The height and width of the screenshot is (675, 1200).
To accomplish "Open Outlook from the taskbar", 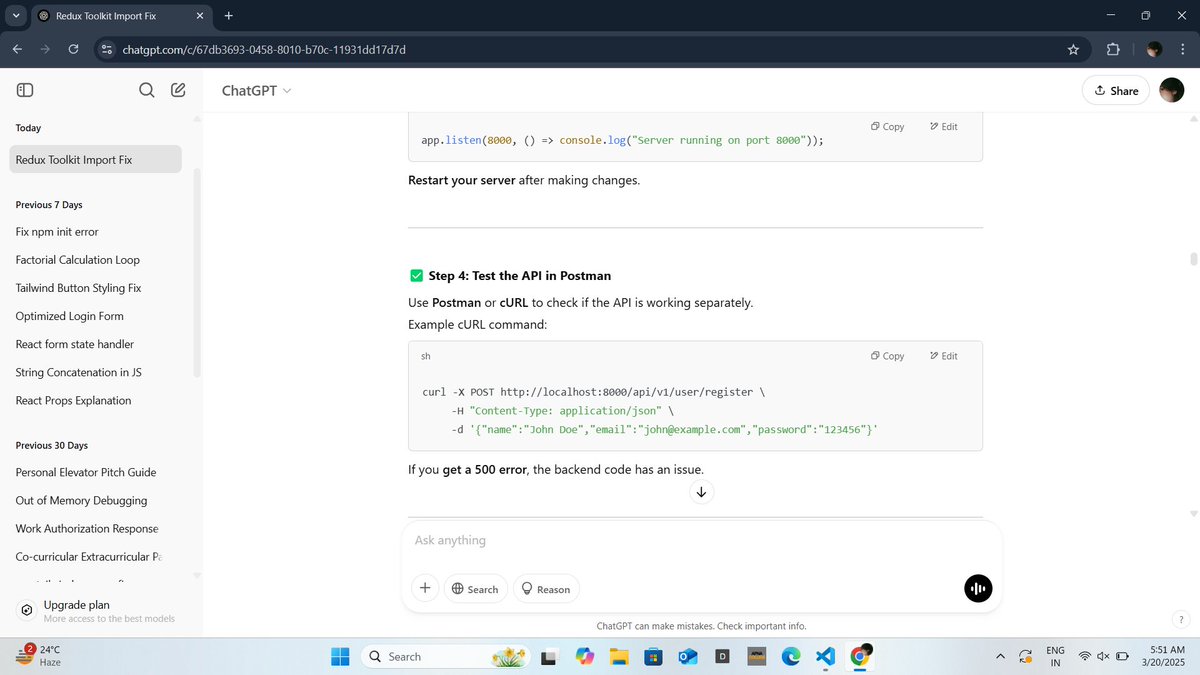I will (688, 656).
